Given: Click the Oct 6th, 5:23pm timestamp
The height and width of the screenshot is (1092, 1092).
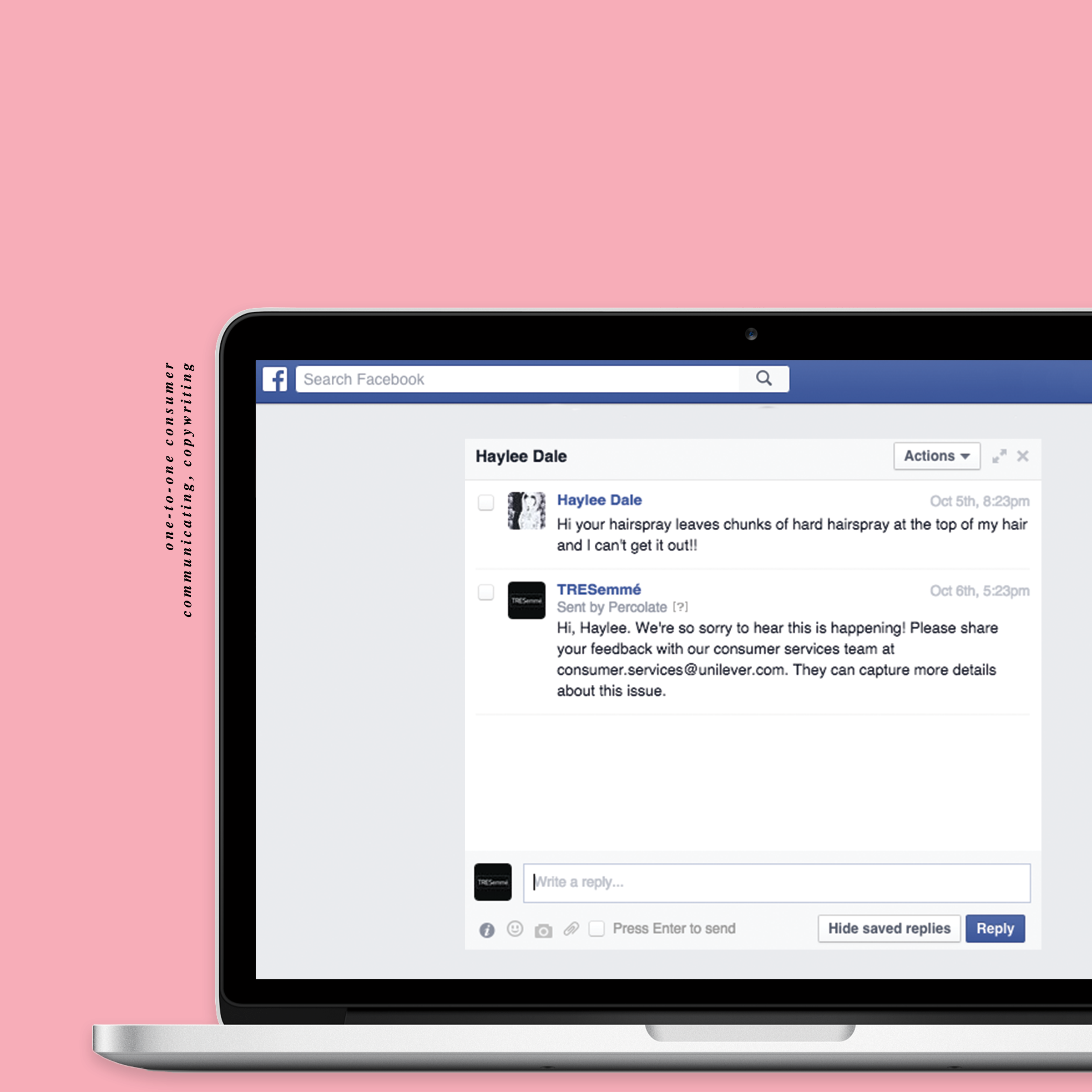Looking at the screenshot, I should pos(980,591).
